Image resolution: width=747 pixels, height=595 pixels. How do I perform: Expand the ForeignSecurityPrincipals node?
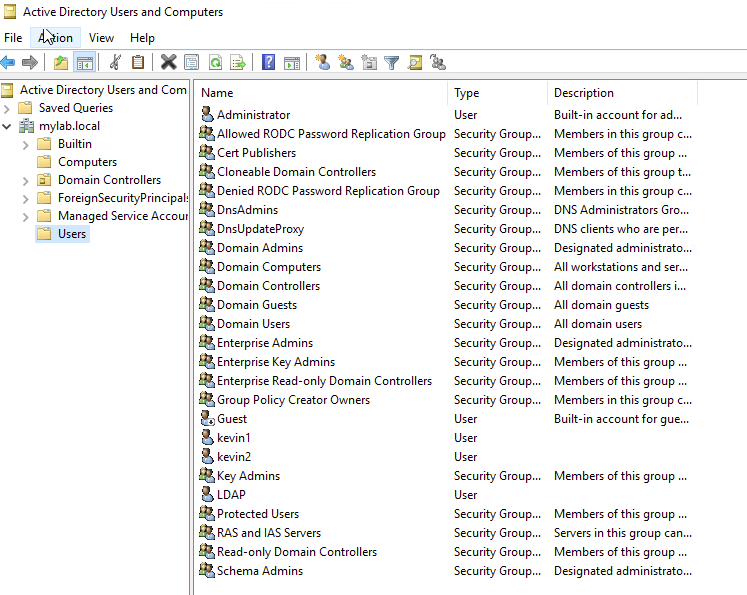coord(26,199)
